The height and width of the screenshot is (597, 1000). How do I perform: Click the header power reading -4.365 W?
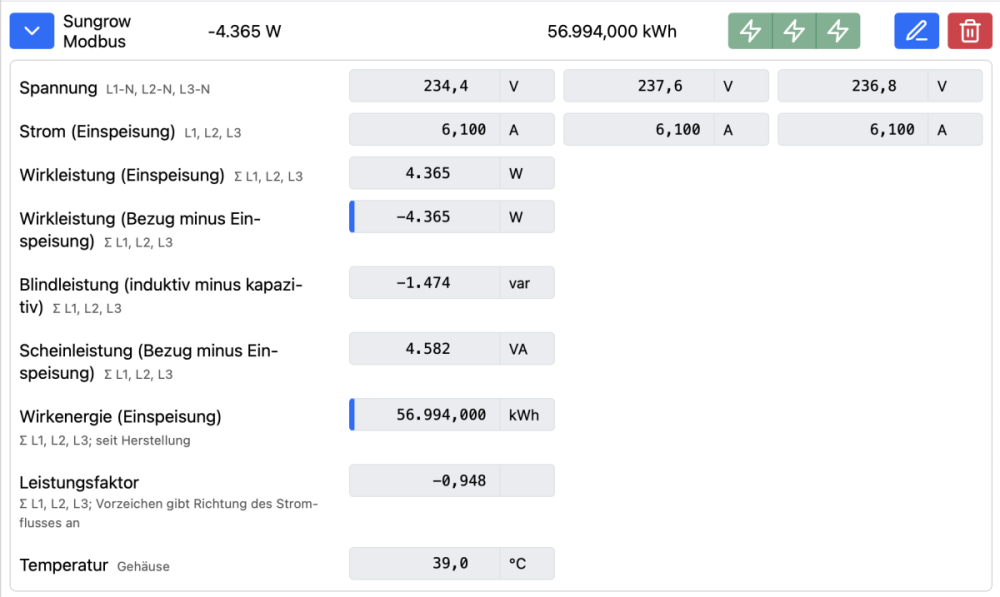pyautogui.click(x=244, y=31)
